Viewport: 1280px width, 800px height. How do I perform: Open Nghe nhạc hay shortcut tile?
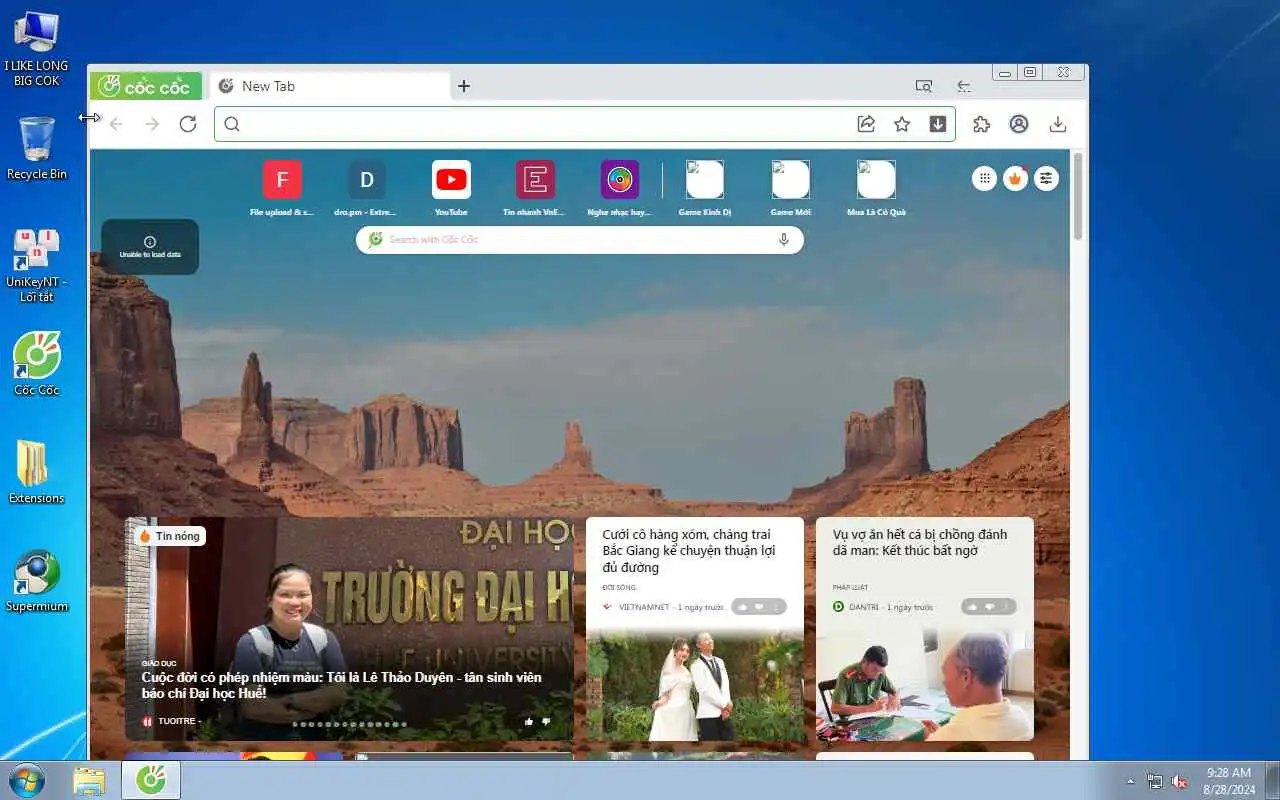620,188
